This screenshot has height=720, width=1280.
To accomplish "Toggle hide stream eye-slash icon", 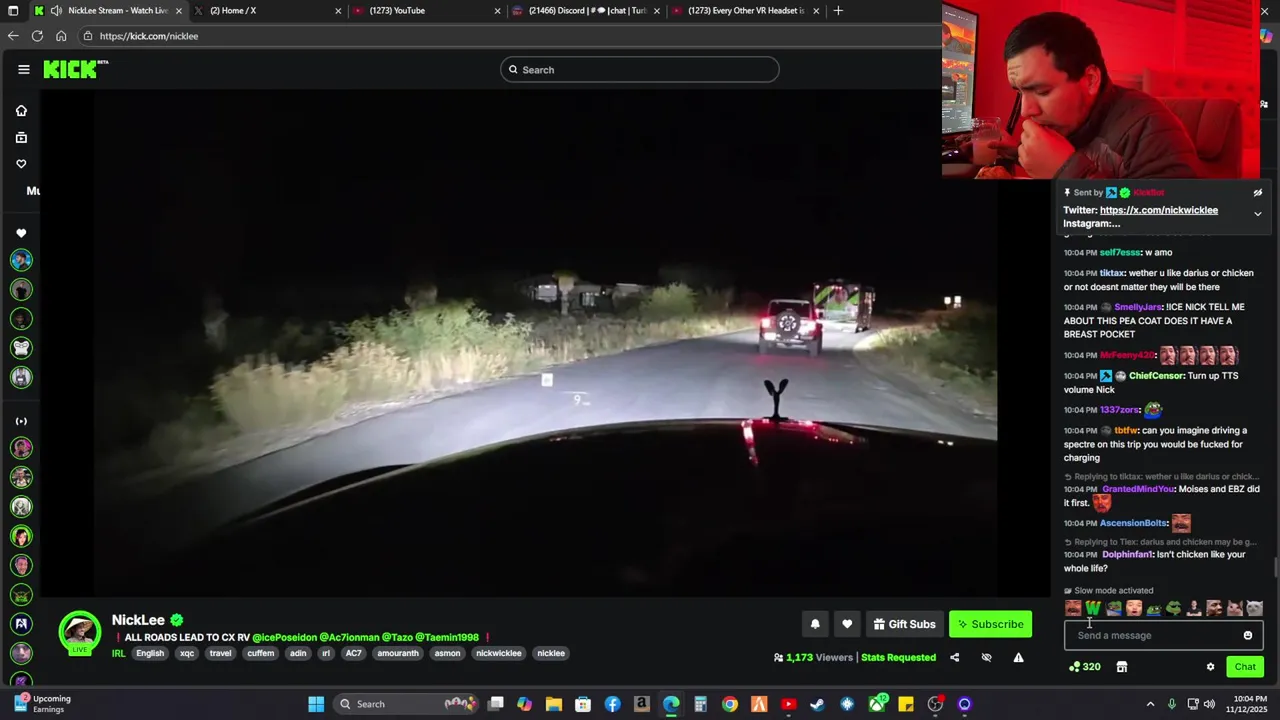I will pyautogui.click(x=986, y=657).
